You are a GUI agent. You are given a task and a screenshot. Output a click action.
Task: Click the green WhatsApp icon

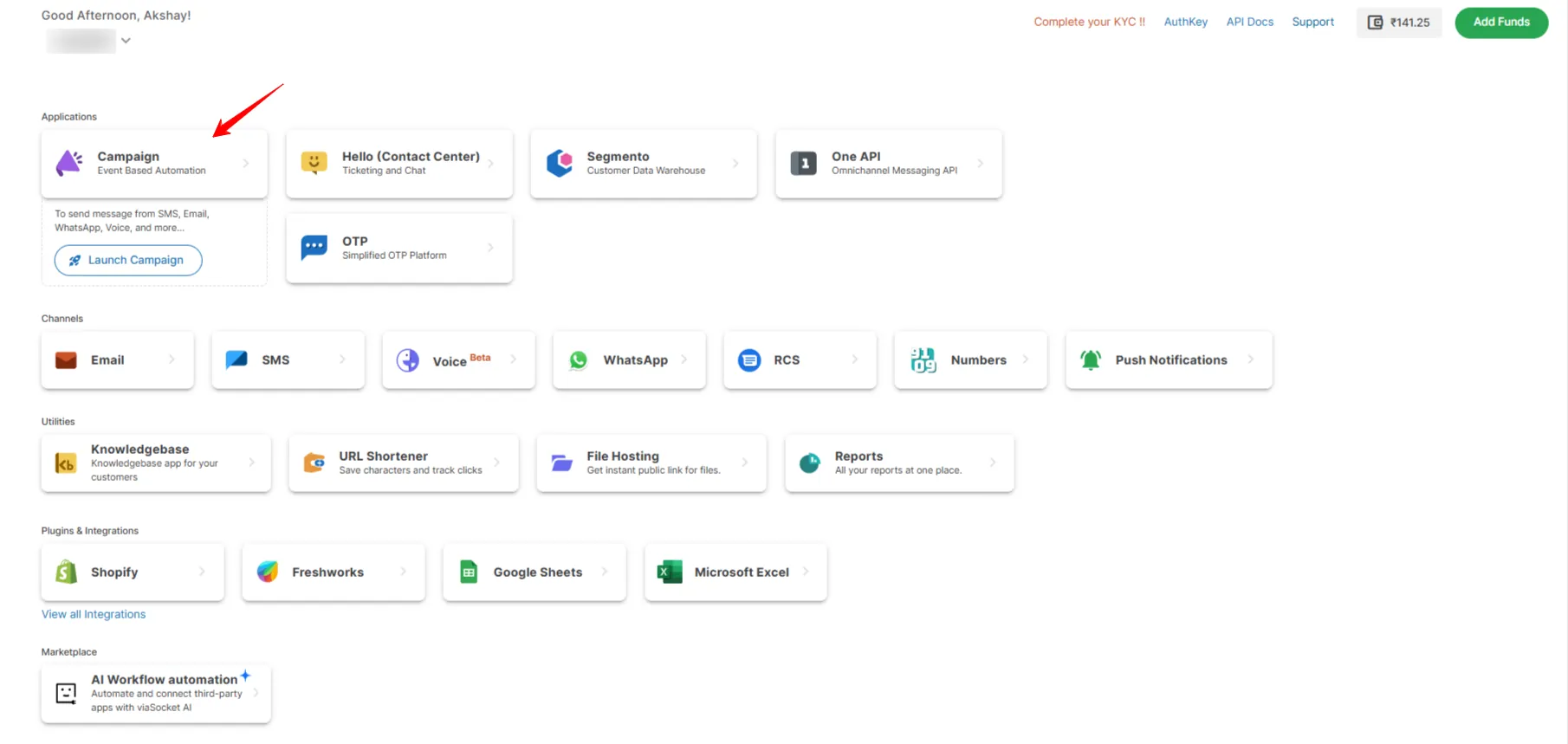(x=579, y=360)
